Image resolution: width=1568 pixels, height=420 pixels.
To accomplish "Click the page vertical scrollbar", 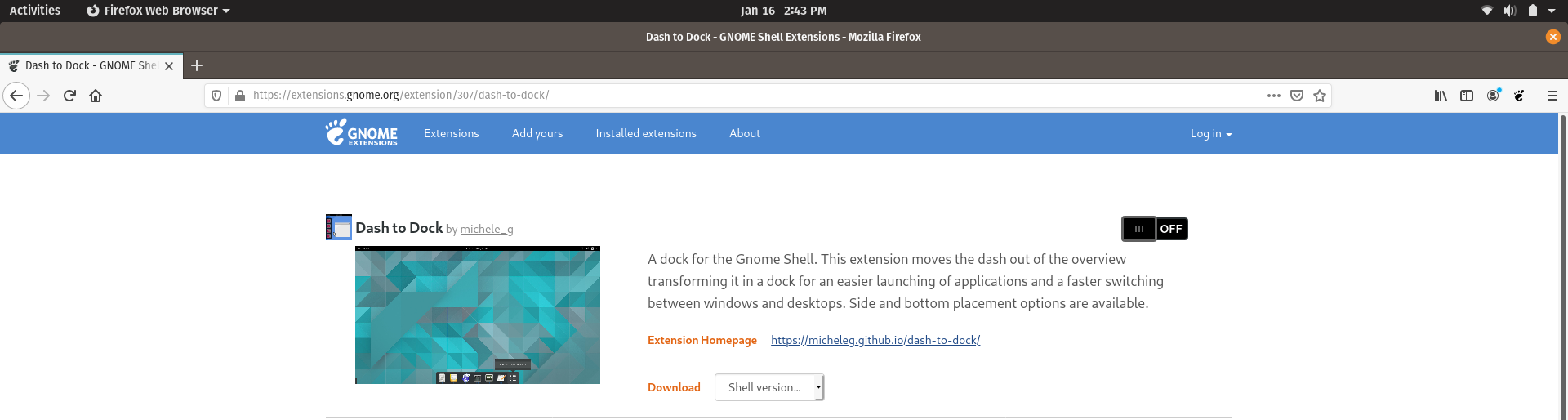I will pos(1562,266).
